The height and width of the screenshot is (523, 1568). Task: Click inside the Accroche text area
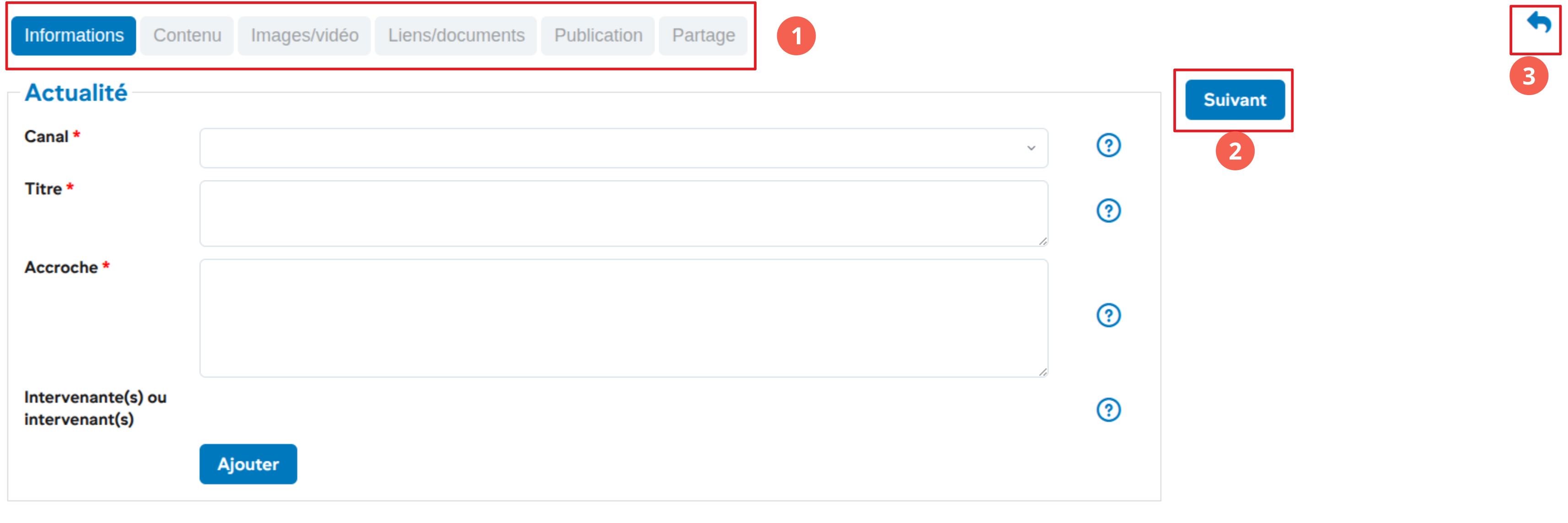click(x=623, y=317)
